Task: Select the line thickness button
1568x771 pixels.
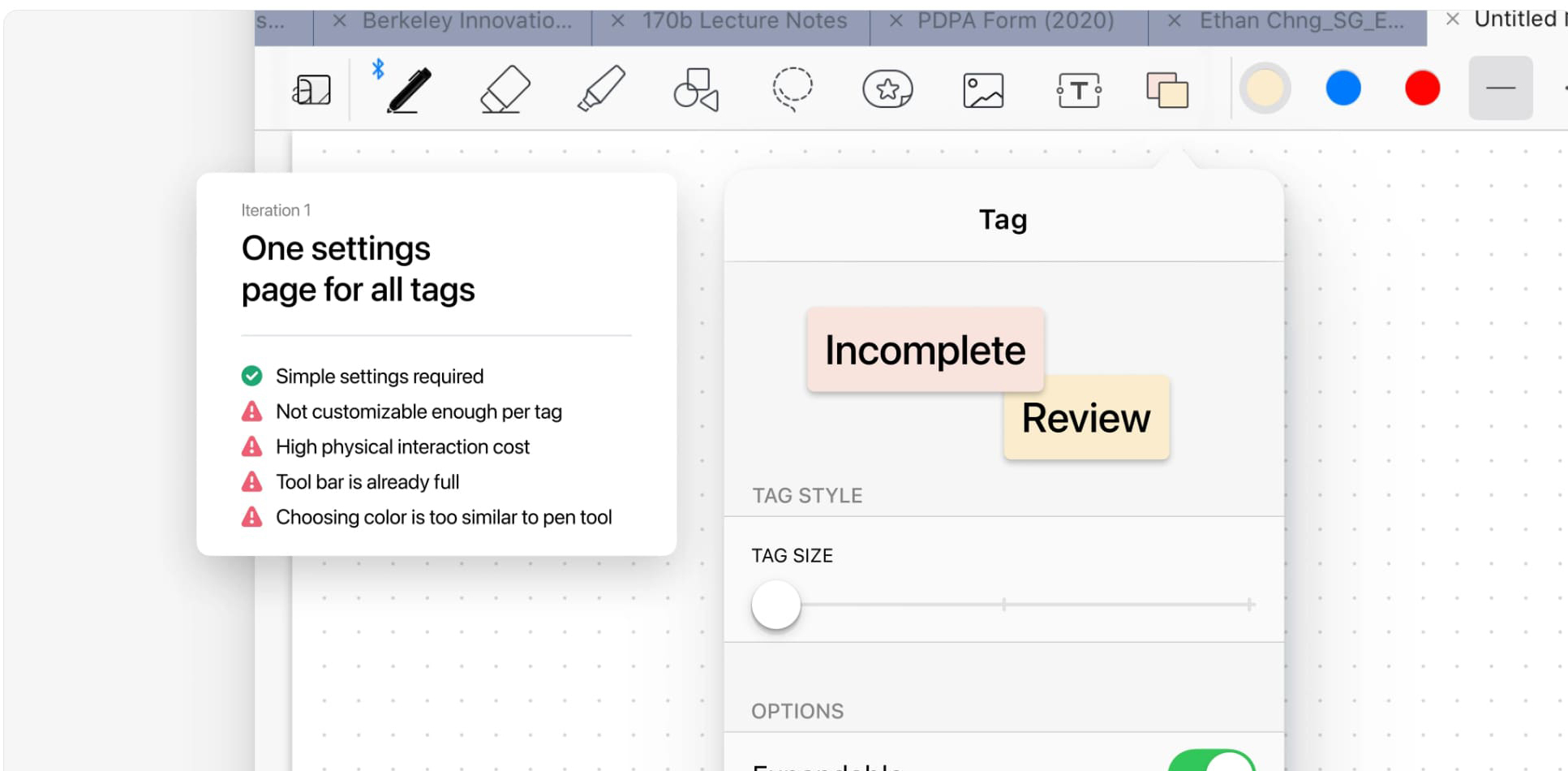Action: [1501, 88]
